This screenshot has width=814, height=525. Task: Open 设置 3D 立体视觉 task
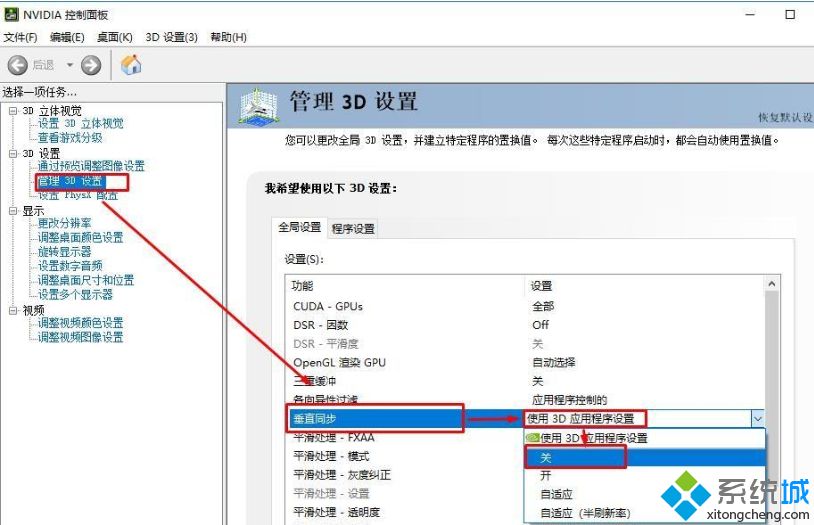coord(81,124)
